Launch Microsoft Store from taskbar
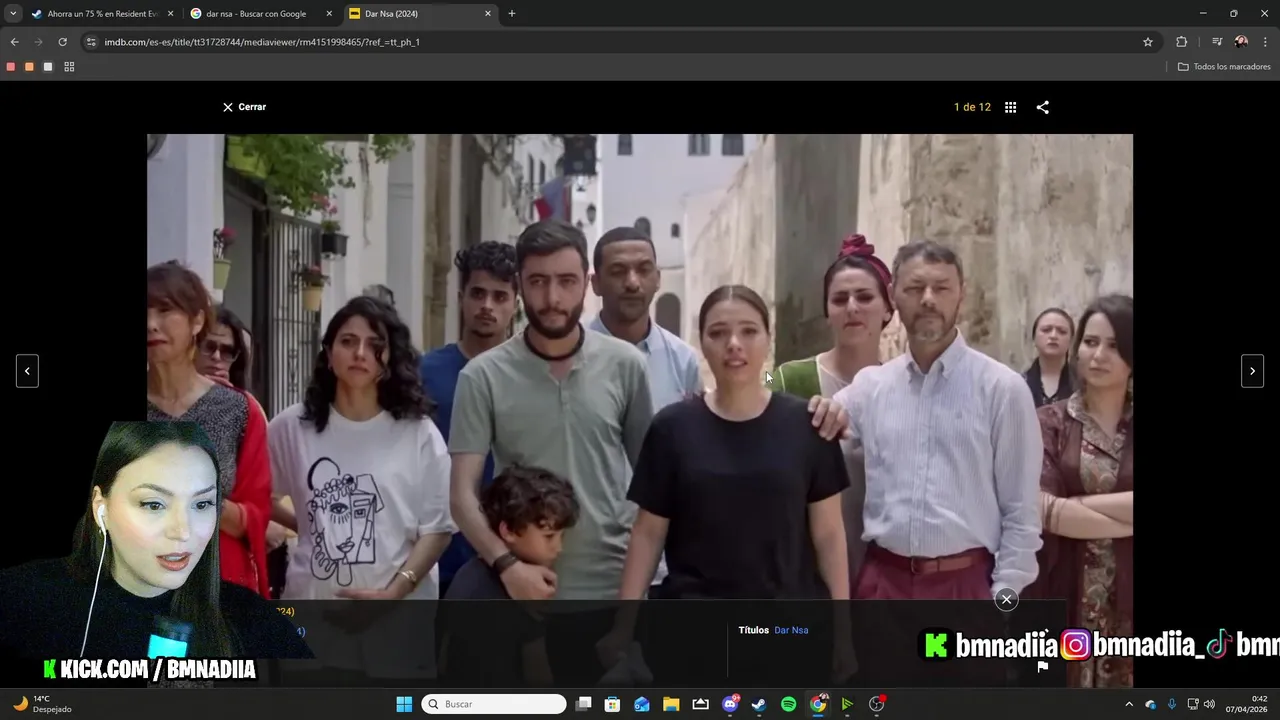This screenshot has height=720, width=1280. click(613, 704)
